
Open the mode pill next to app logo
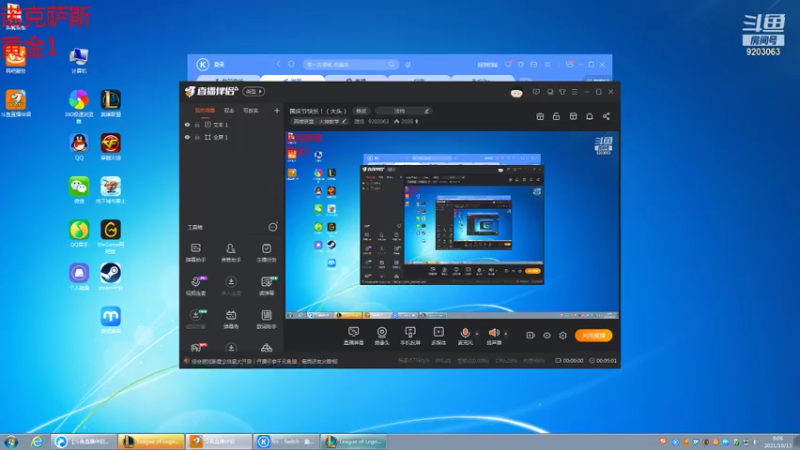click(x=254, y=92)
